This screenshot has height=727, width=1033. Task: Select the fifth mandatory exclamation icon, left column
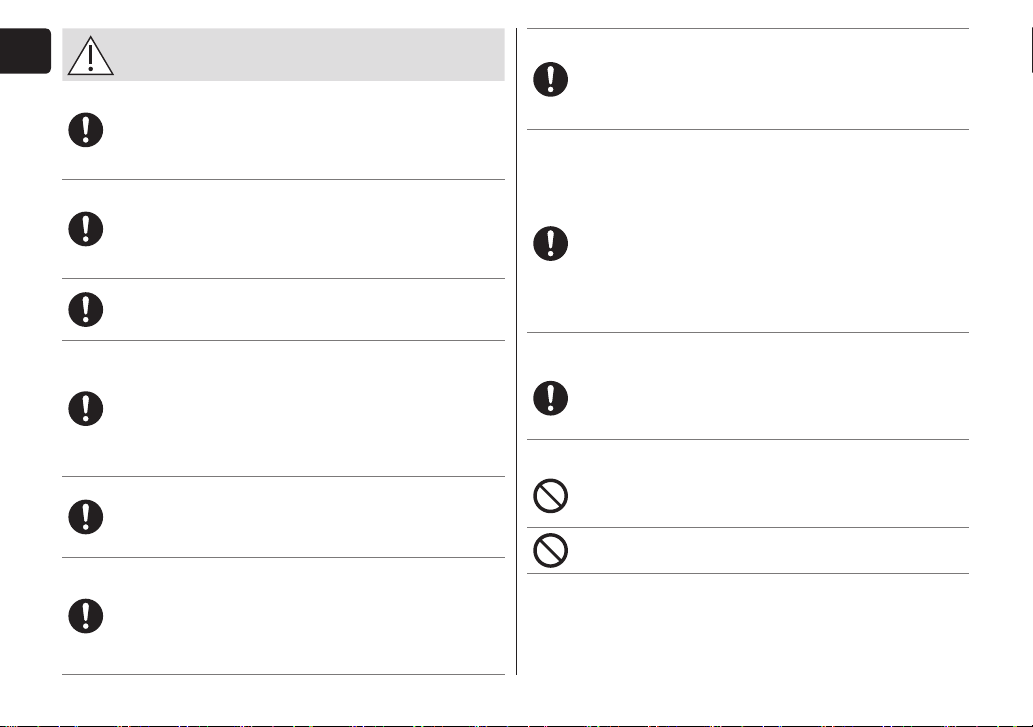pos(86,517)
